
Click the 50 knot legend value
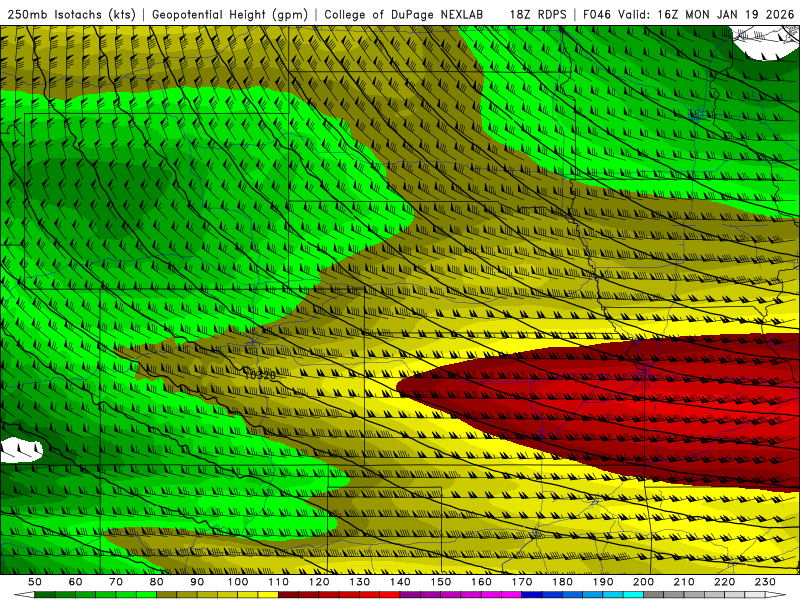[35, 582]
